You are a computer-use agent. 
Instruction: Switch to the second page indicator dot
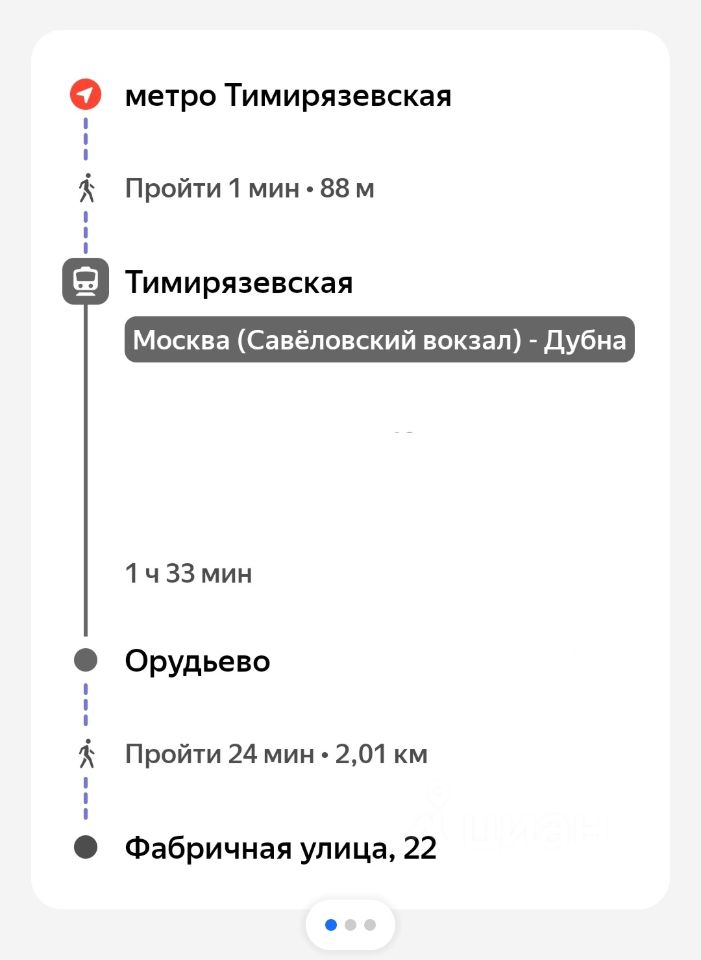click(350, 925)
